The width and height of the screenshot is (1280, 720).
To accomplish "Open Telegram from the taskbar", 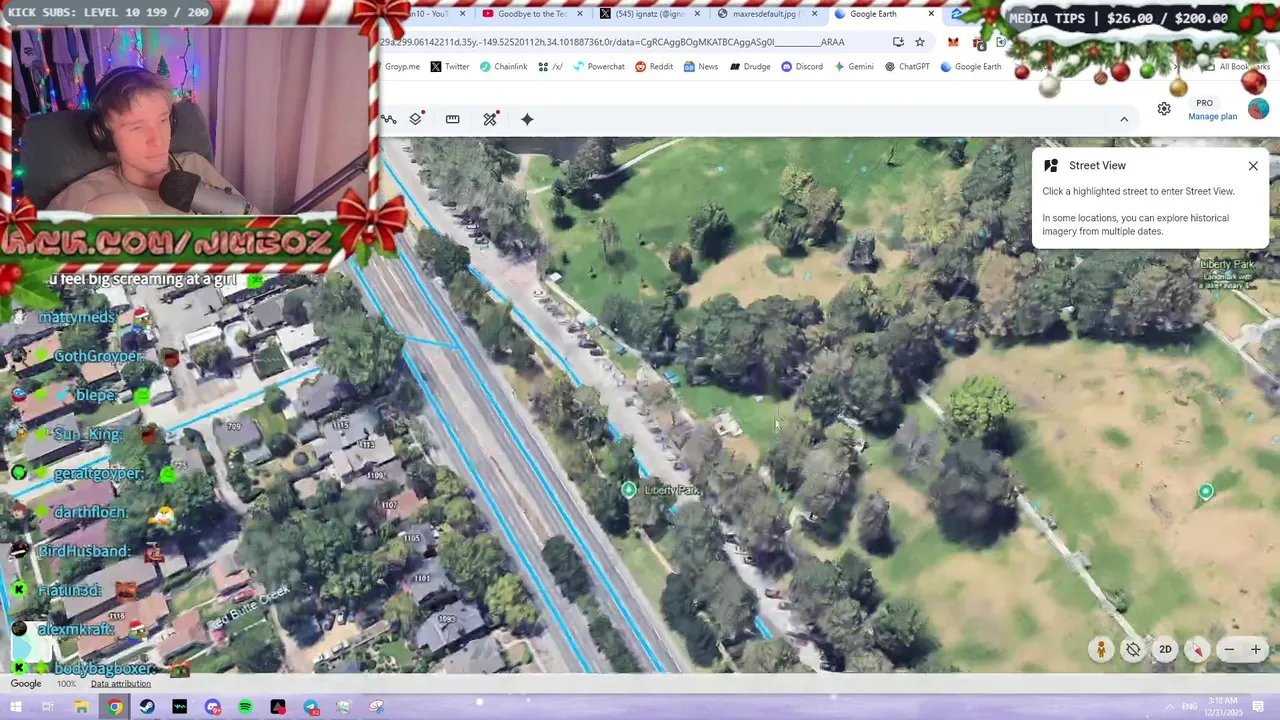I will tap(311, 707).
